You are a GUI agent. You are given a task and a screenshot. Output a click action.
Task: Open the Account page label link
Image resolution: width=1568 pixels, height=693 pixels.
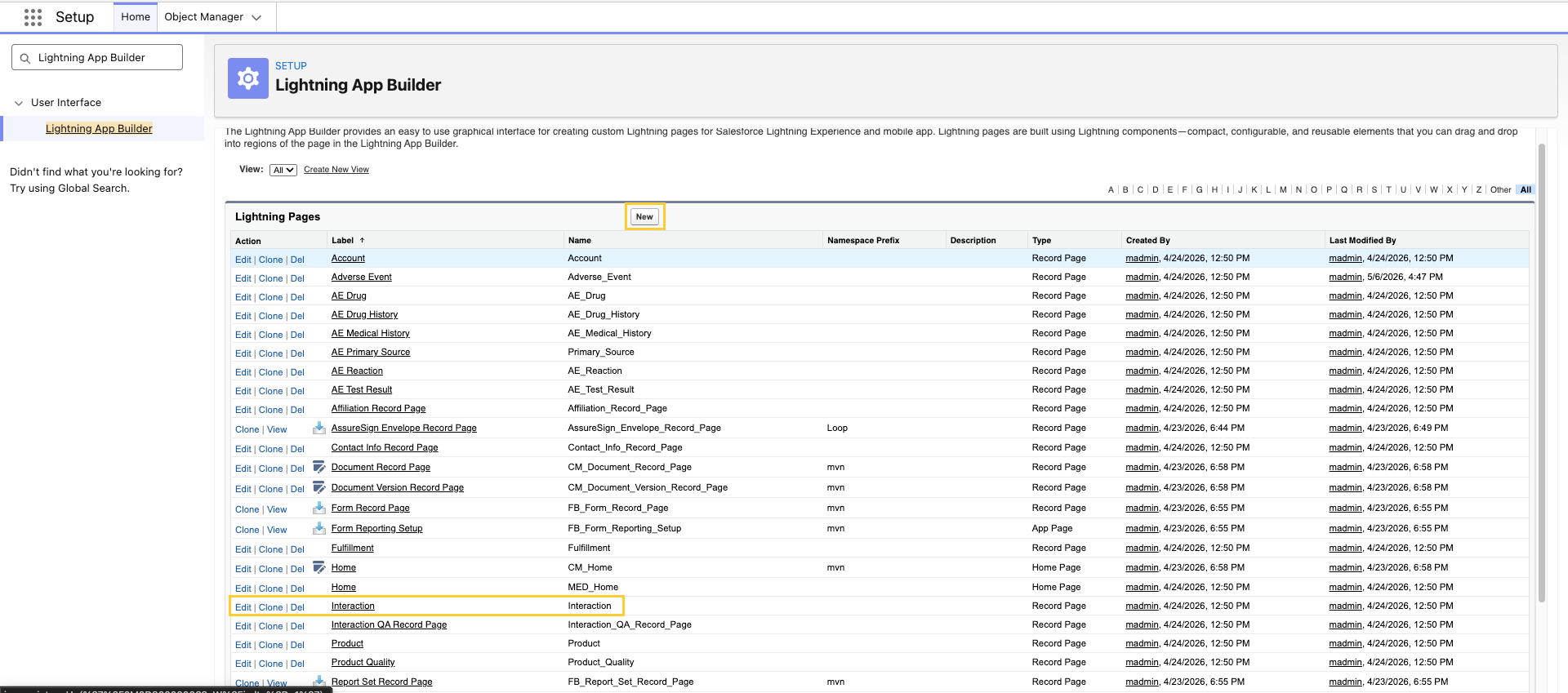[348, 258]
